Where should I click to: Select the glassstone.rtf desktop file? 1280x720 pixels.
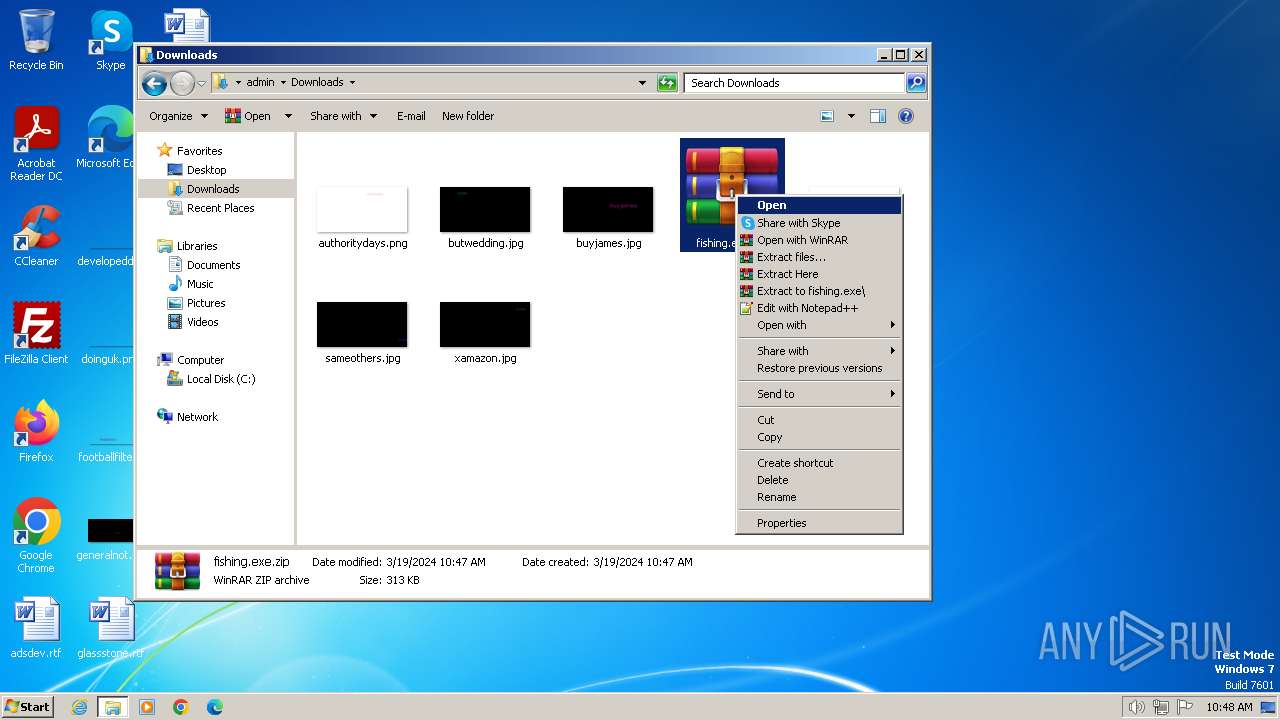[x=110, y=628]
